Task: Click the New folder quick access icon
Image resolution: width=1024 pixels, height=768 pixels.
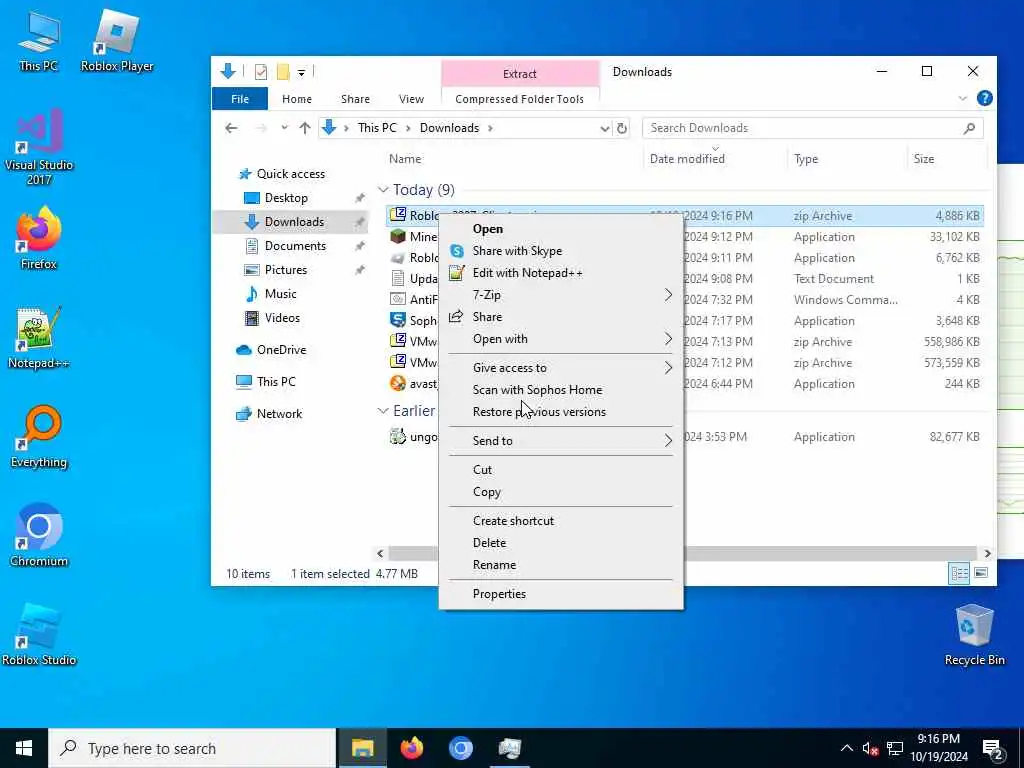Action: pyautogui.click(x=283, y=72)
